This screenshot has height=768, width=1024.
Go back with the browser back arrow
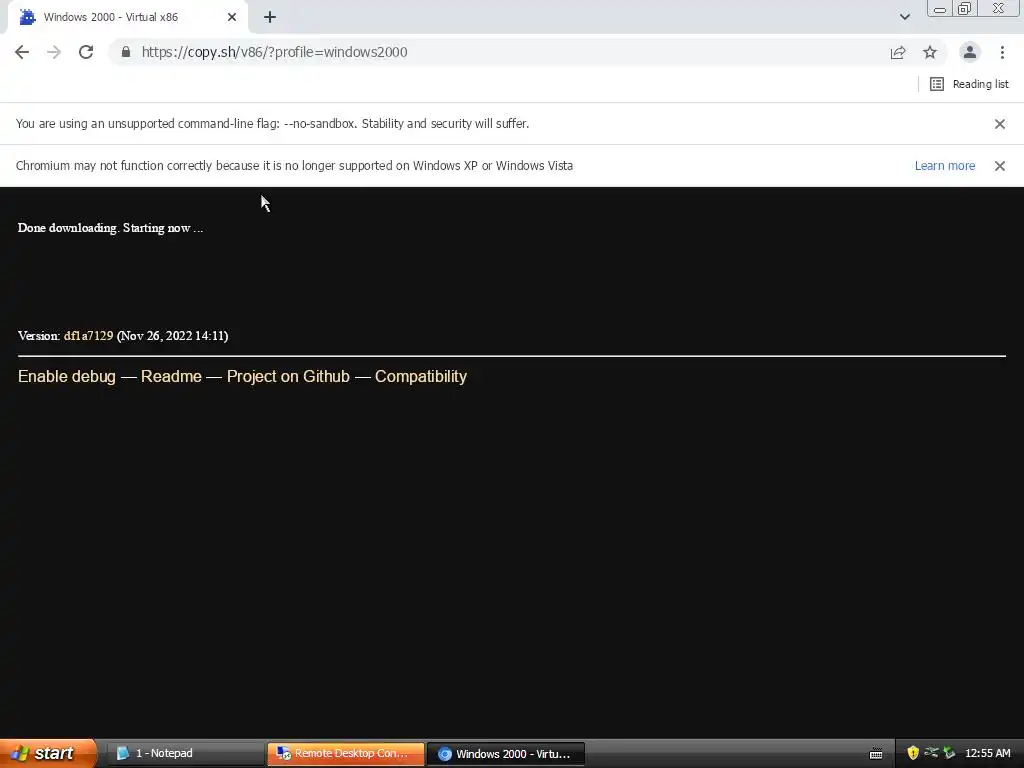tap(22, 52)
